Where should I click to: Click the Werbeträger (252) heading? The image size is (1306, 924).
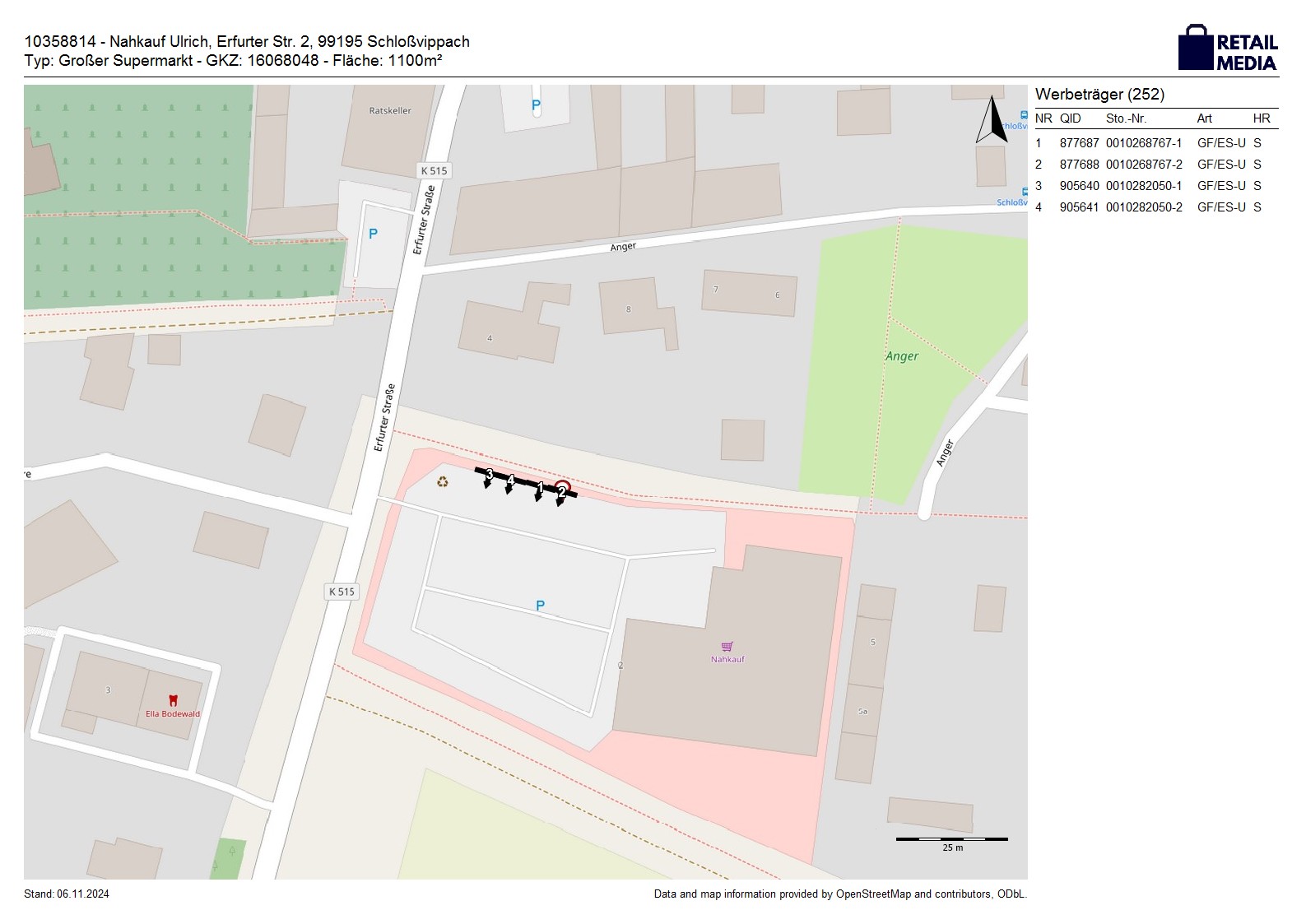click(1099, 94)
